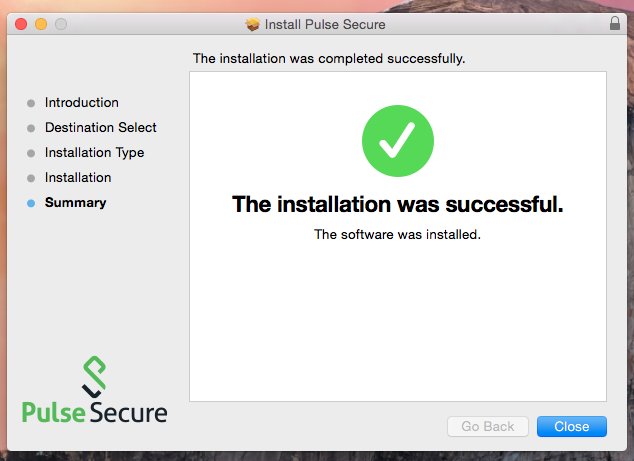Select the Introduction step in sidebar
634x461 pixels.
[x=82, y=103]
